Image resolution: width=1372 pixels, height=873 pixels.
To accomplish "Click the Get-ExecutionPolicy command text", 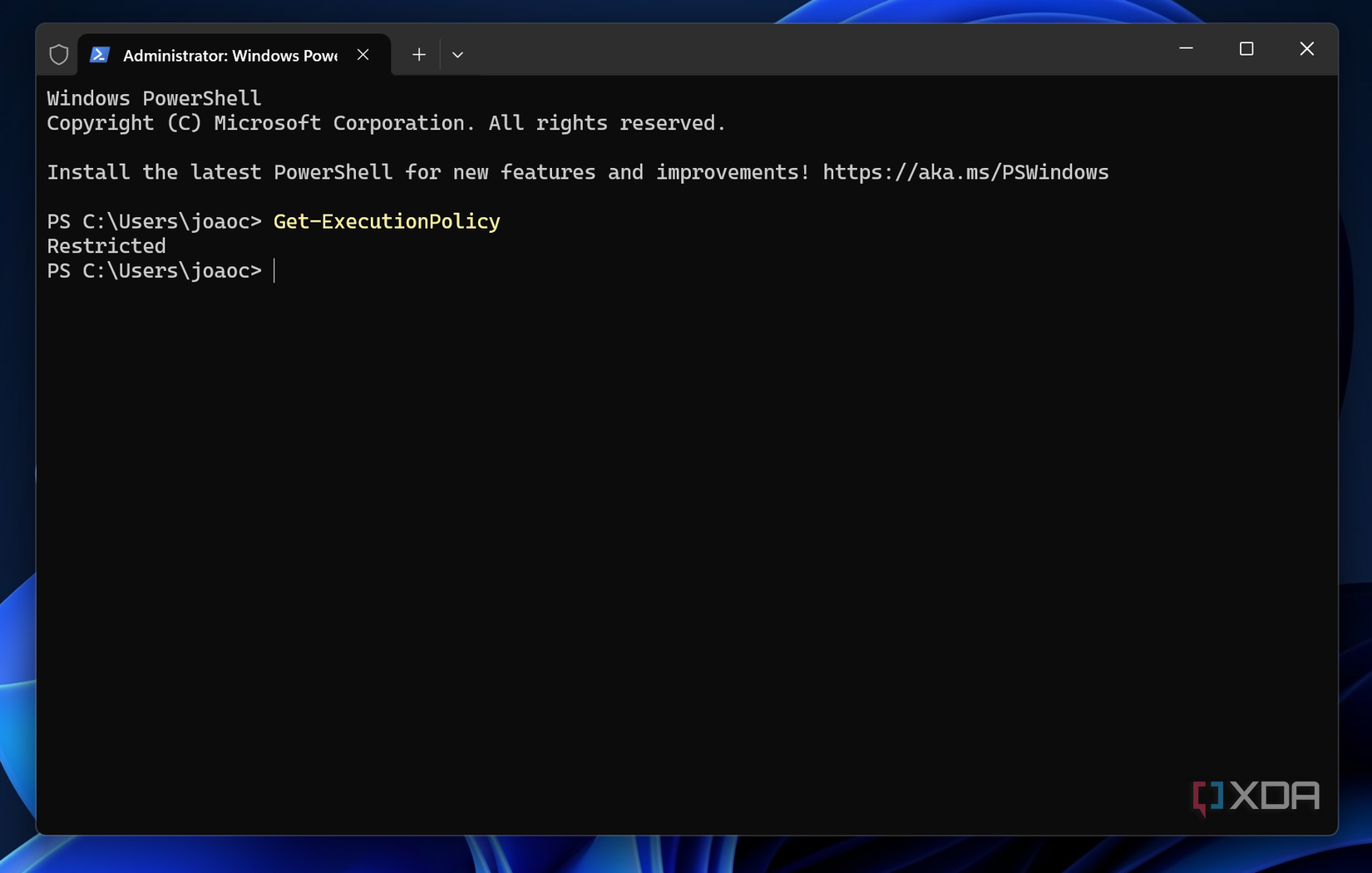I will click(386, 221).
